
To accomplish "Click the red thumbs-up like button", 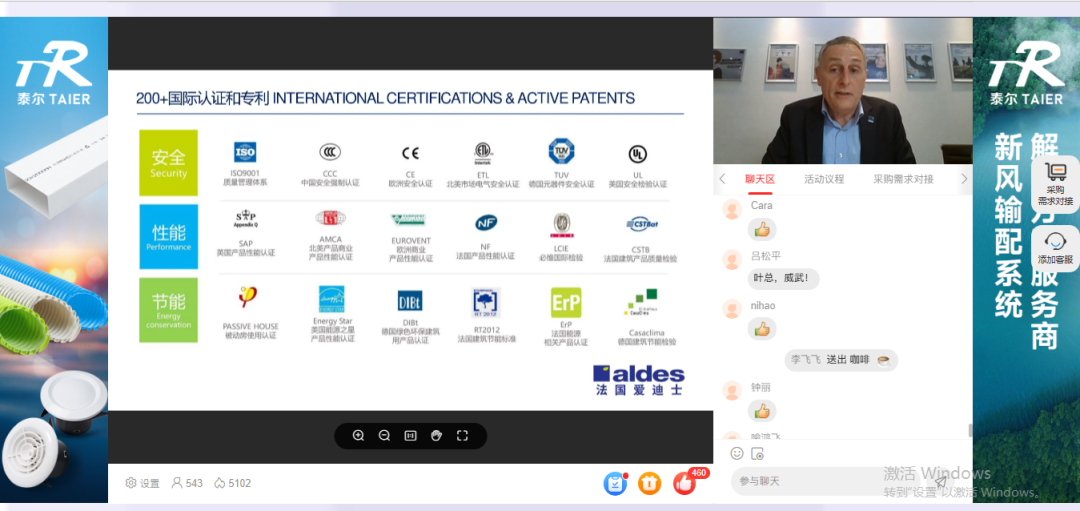I will coord(684,483).
